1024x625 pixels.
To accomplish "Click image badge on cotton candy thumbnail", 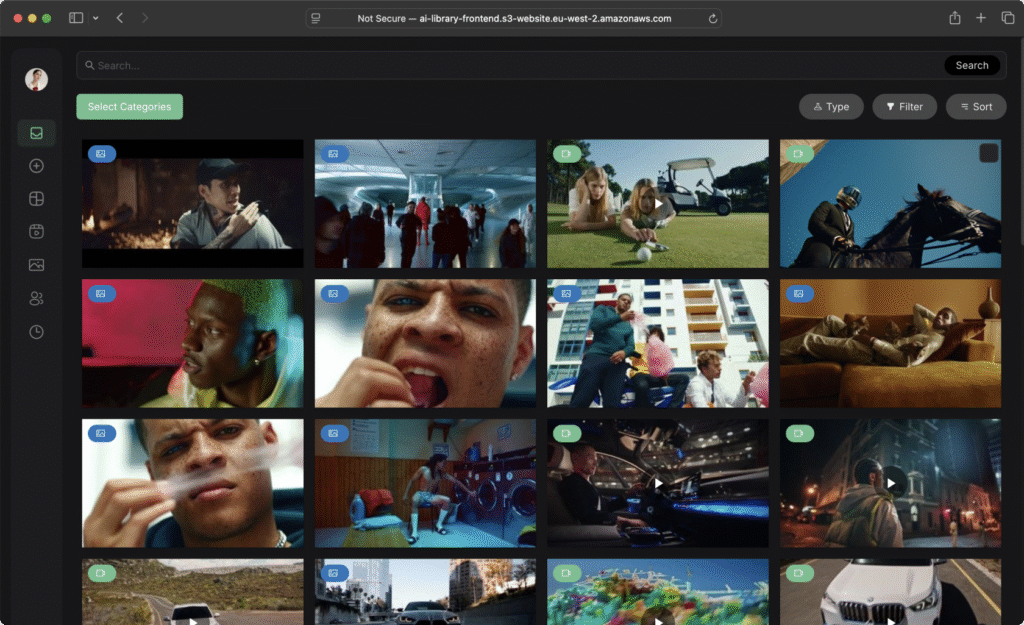I will tap(566, 293).
